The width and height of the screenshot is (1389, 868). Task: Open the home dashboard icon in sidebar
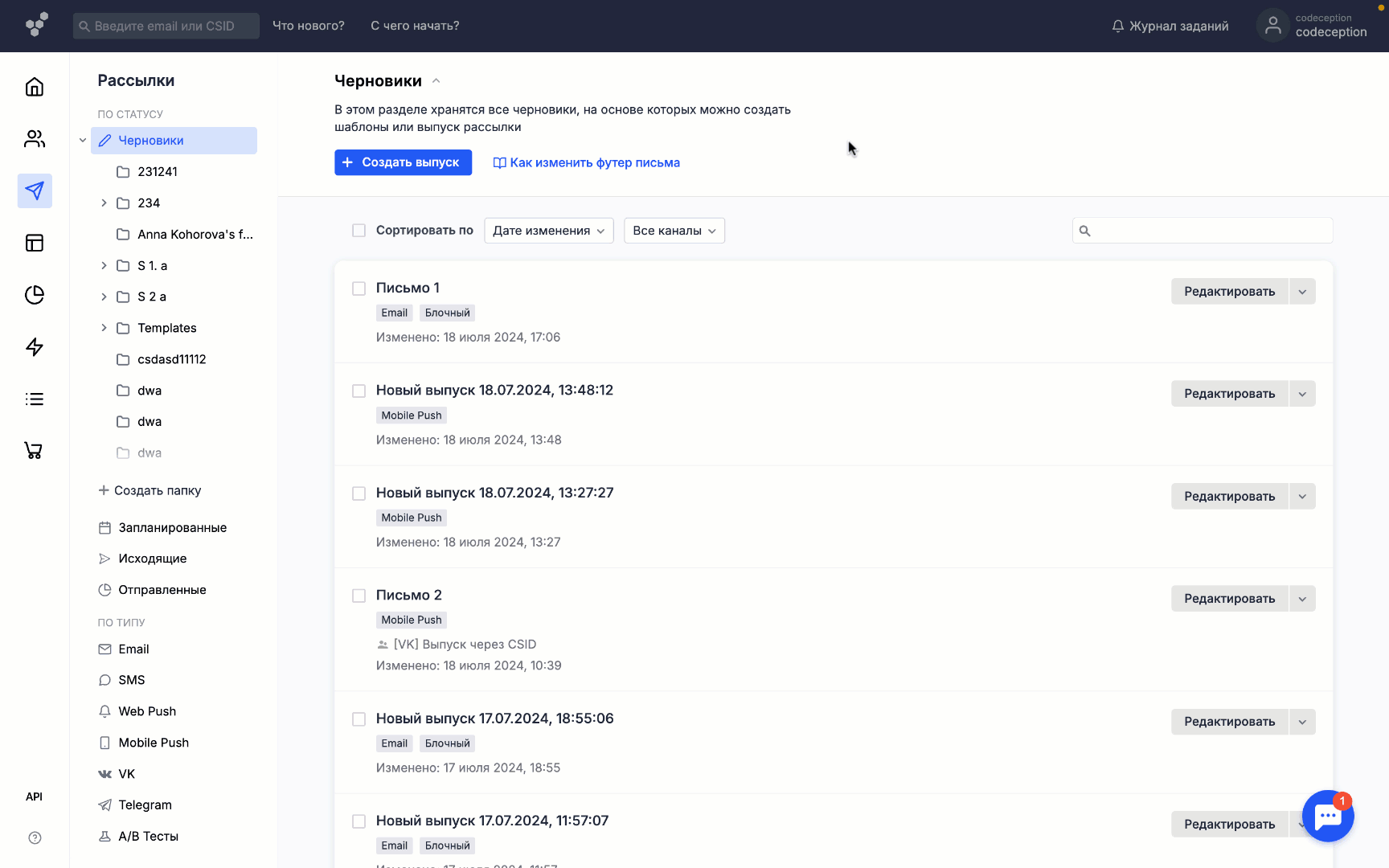35,87
